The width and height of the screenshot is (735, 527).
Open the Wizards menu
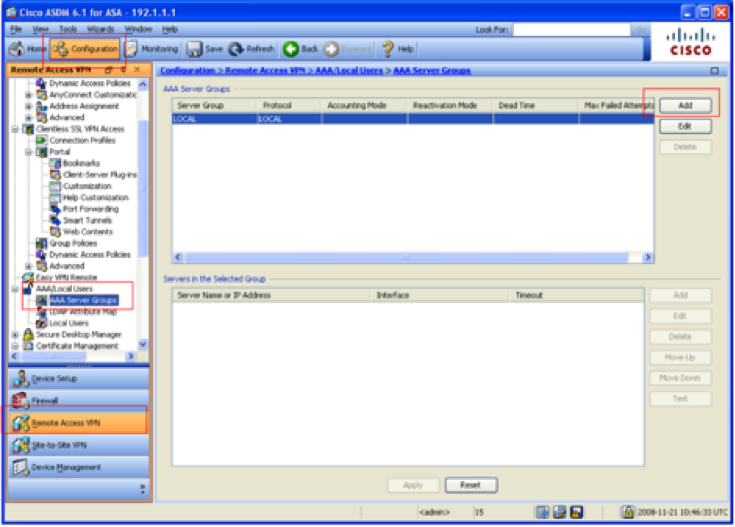tap(100, 29)
